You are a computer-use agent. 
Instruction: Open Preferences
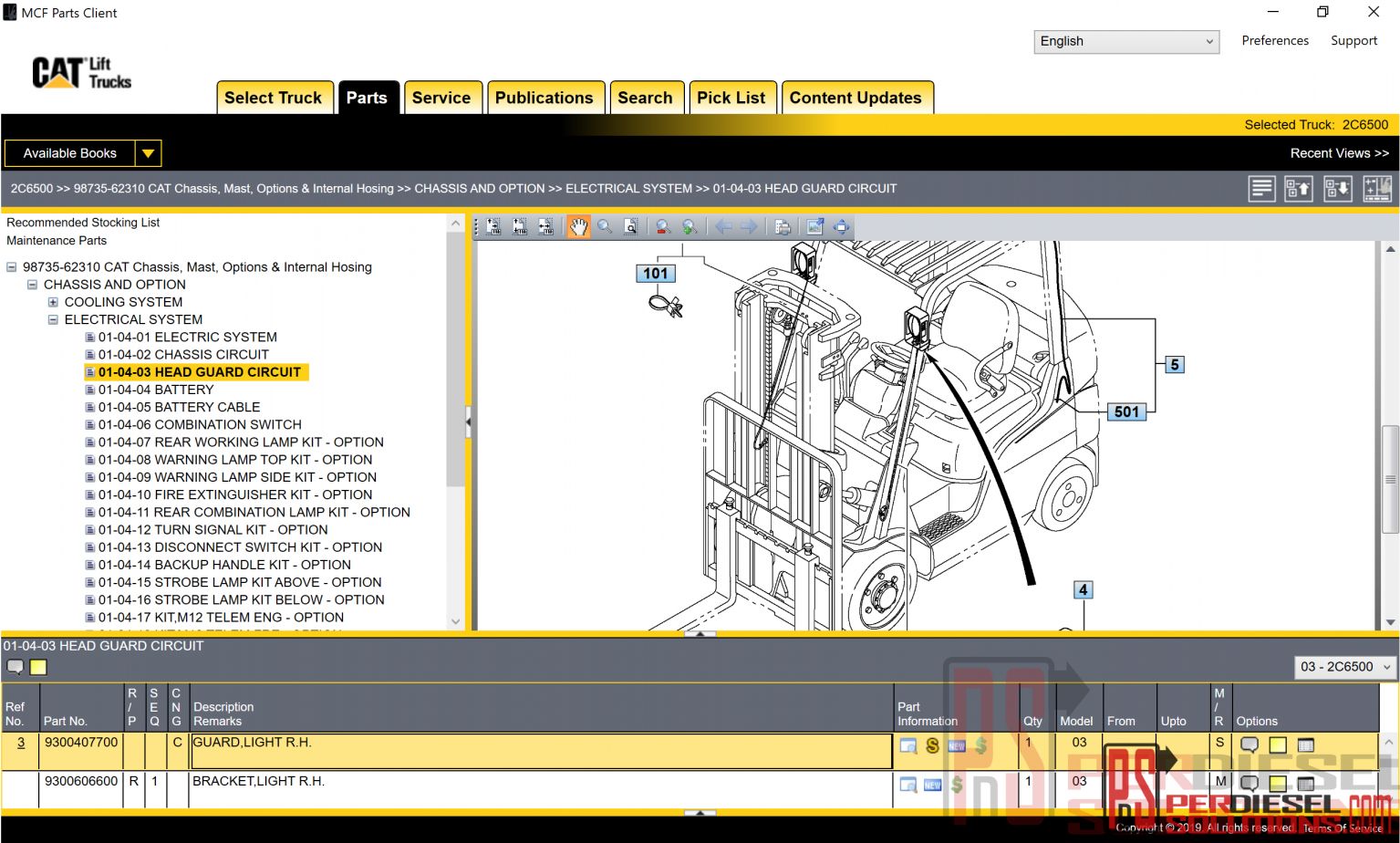[x=1274, y=40]
